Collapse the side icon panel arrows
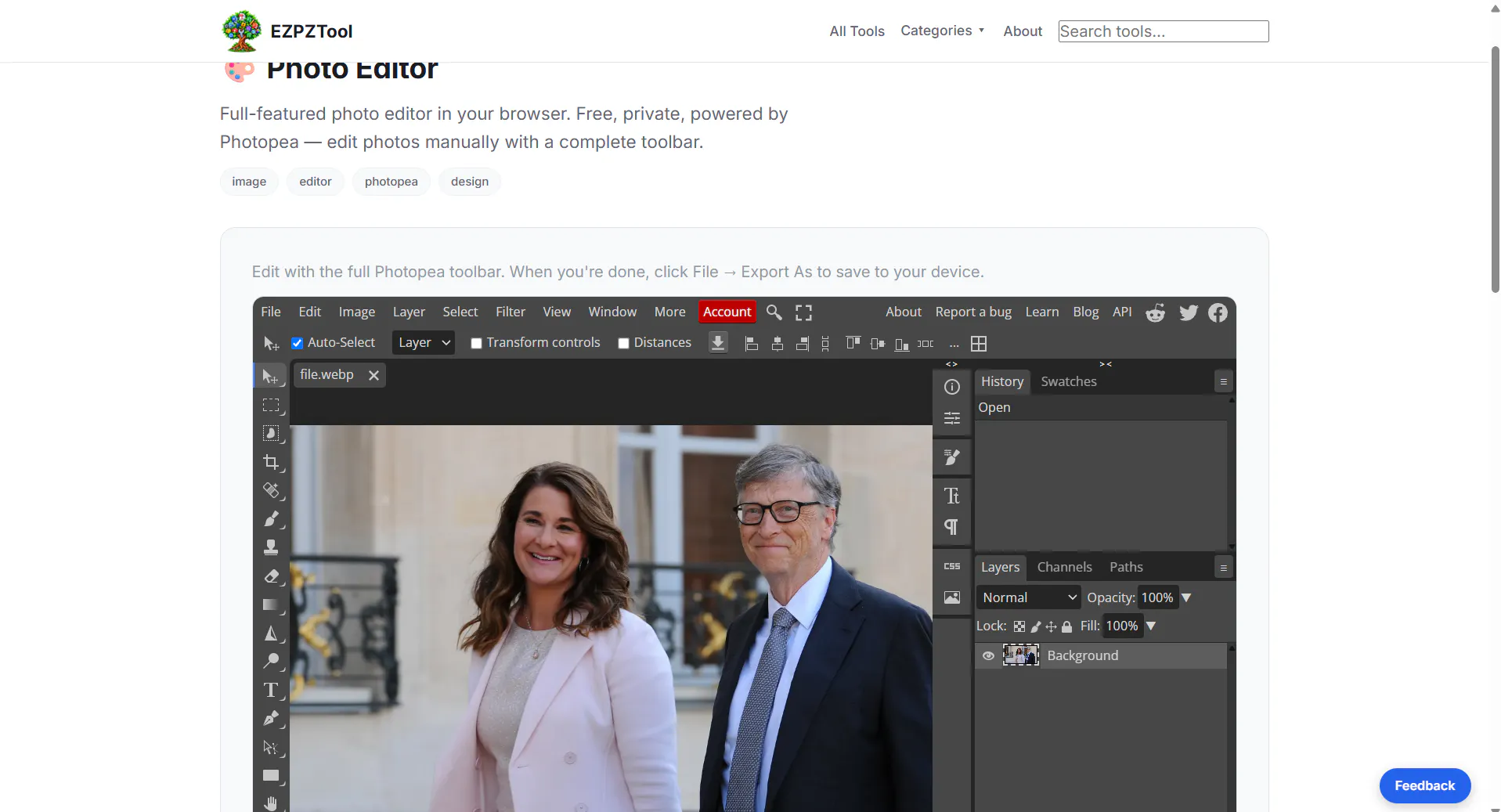The width and height of the screenshot is (1501, 812). (x=951, y=364)
